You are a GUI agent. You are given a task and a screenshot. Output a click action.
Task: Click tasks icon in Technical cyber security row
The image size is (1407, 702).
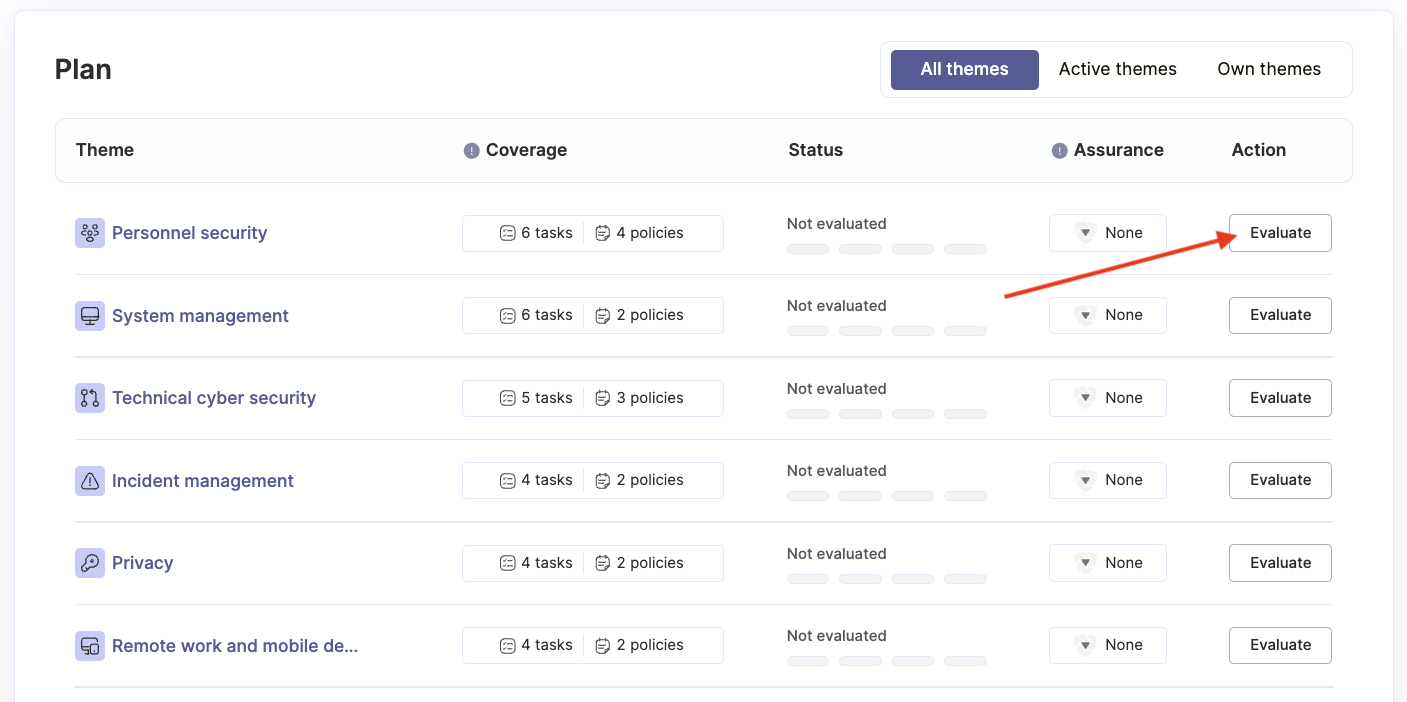click(507, 398)
